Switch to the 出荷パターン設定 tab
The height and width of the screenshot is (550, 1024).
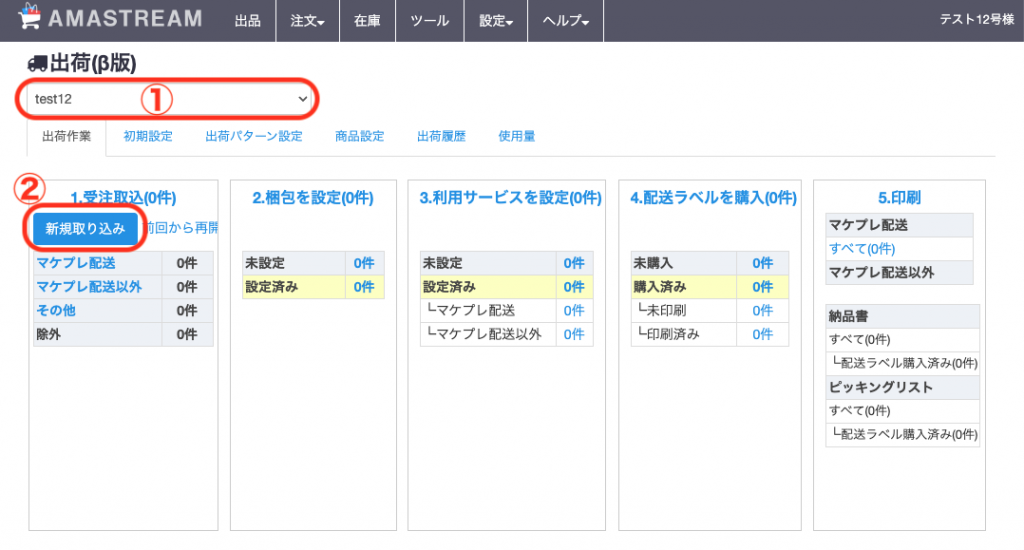pos(254,137)
